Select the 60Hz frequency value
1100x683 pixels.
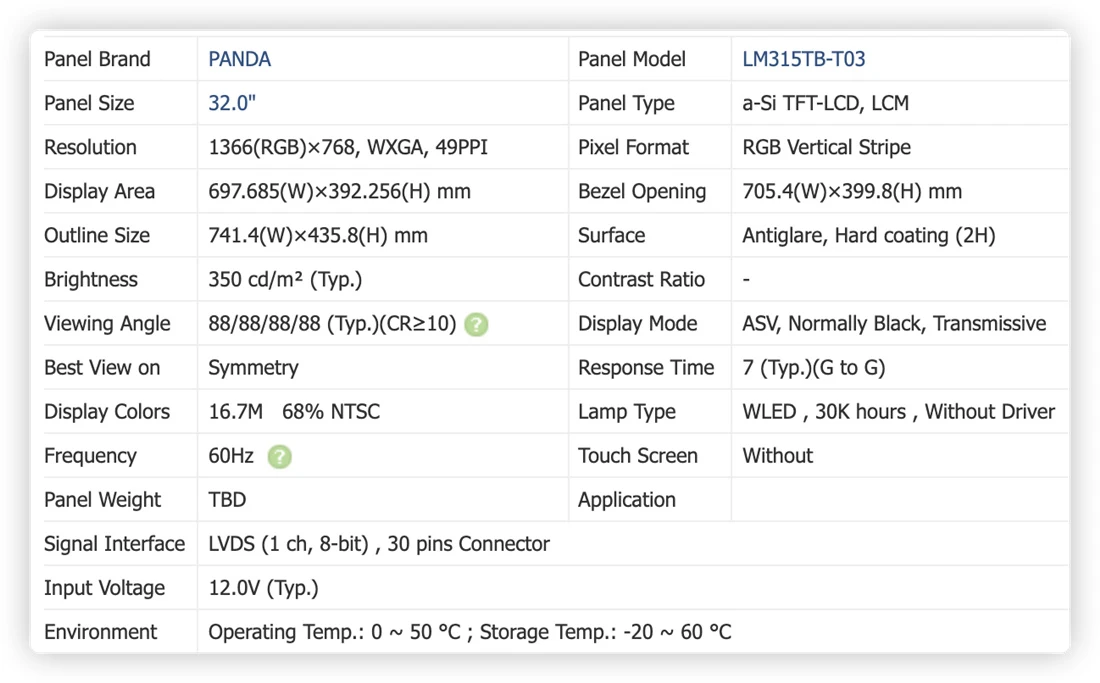[x=231, y=456]
